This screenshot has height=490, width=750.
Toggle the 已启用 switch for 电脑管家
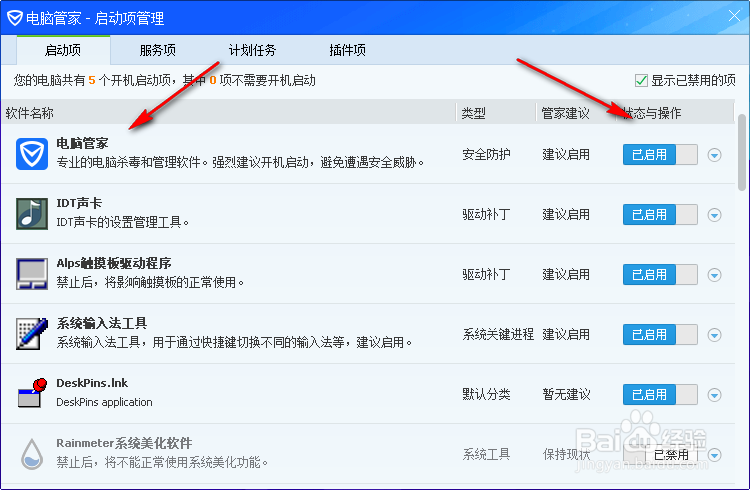pyautogui.click(x=660, y=155)
